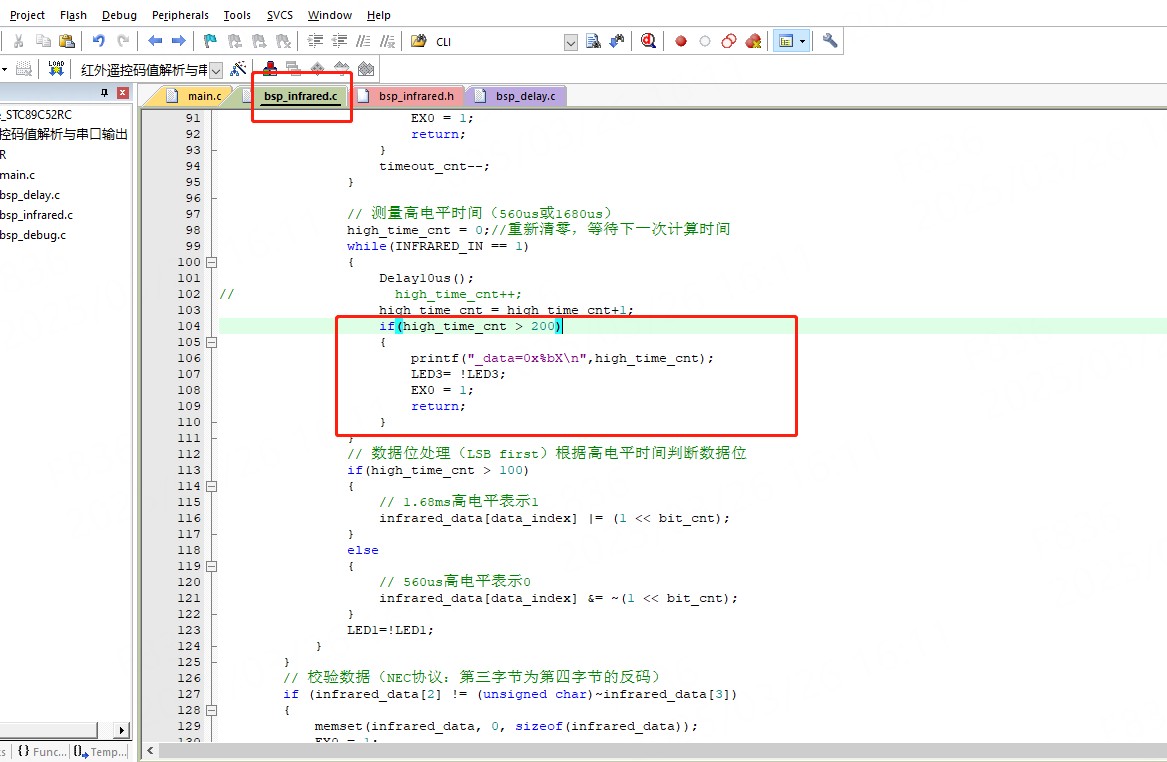The image size is (1167, 762).
Task: Open the window layout dropdown arrow
Action: click(x=802, y=42)
